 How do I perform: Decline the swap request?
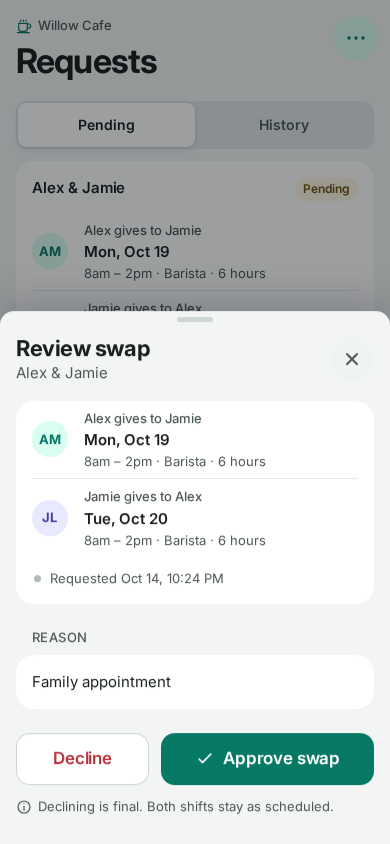tap(82, 758)
